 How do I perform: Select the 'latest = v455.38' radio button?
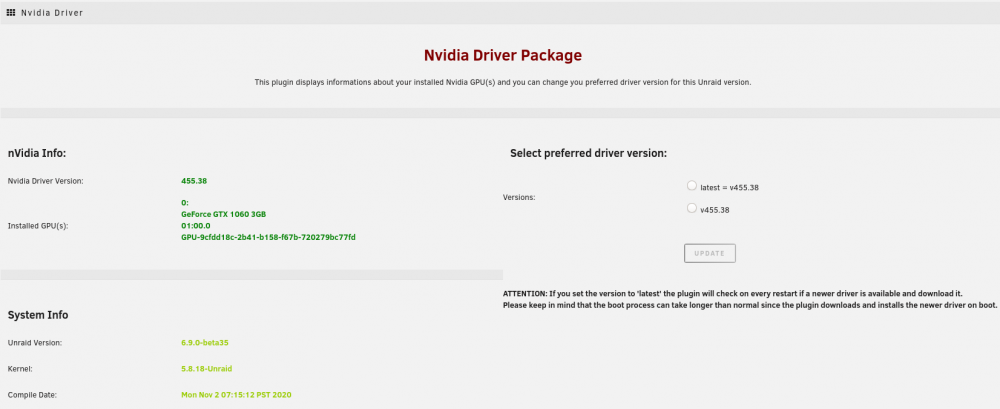coord(692,186)
